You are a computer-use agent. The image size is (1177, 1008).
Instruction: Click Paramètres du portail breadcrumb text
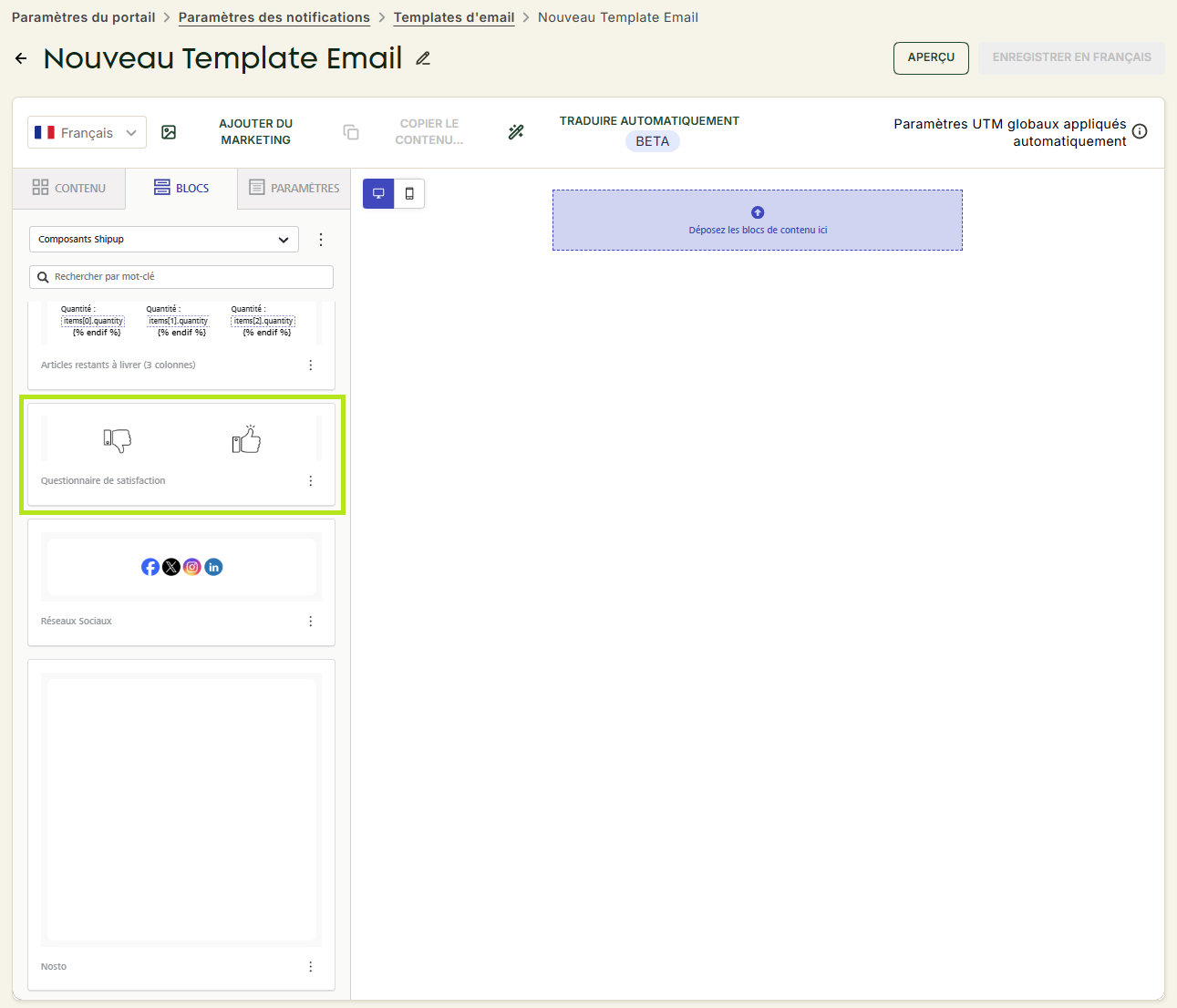84,17
